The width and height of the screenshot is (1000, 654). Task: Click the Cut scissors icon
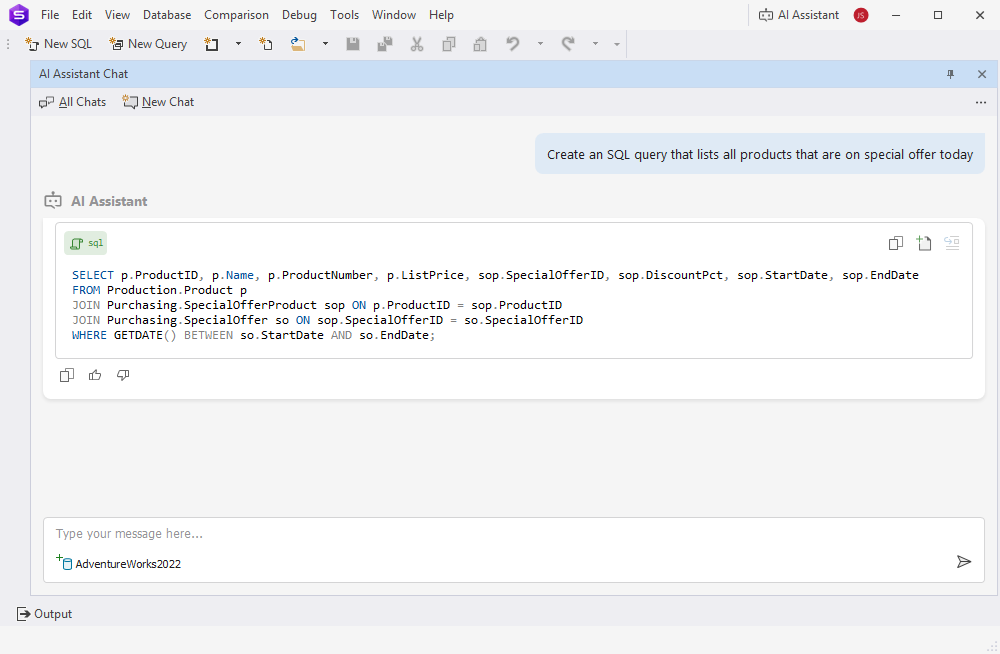416,44
